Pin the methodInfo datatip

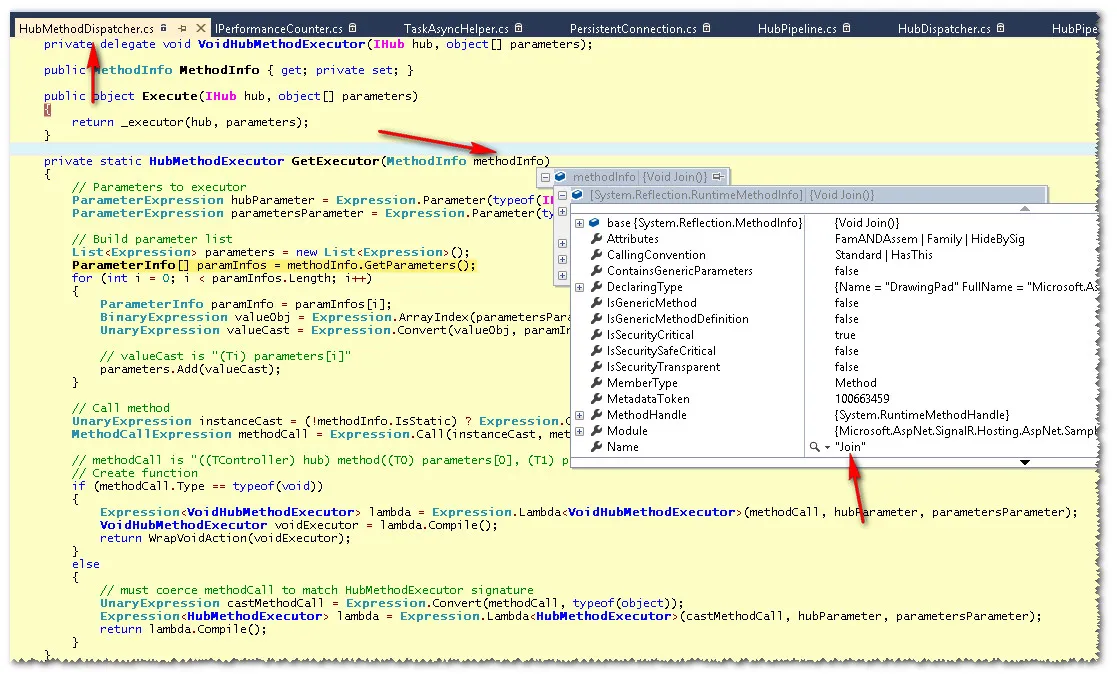click(718, 177)
